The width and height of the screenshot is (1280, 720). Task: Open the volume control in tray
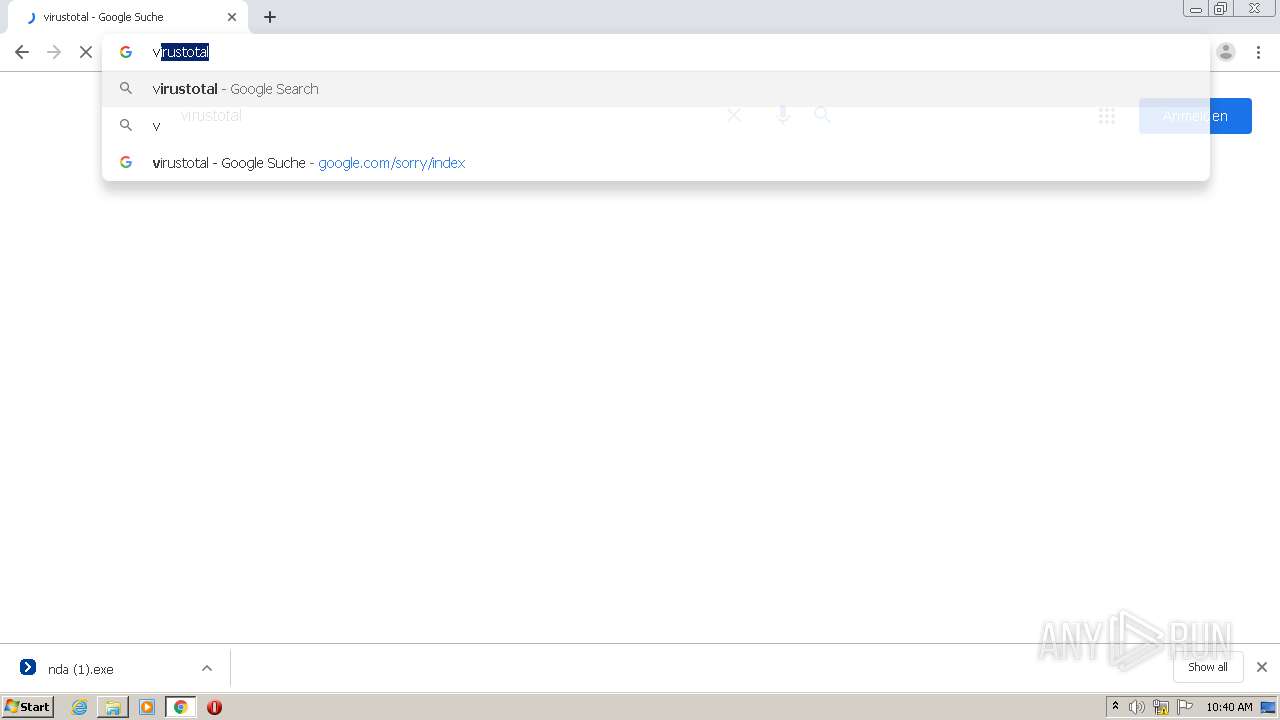point(1137,707)
